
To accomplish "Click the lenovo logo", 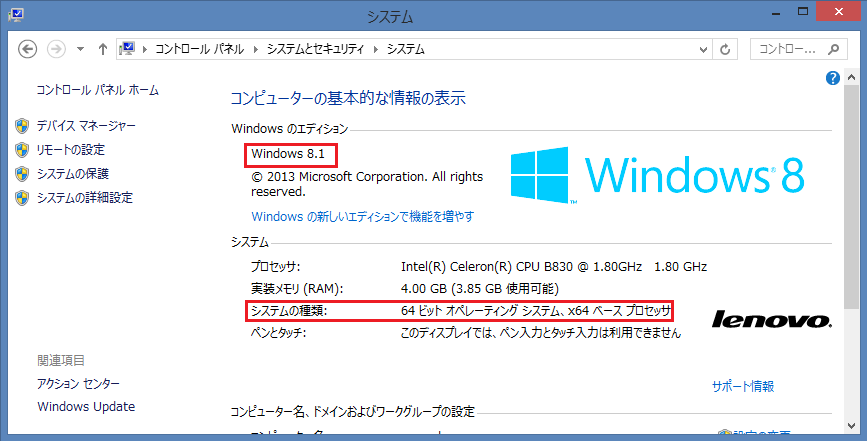I will pyautogui.click(x=772, y=319).
